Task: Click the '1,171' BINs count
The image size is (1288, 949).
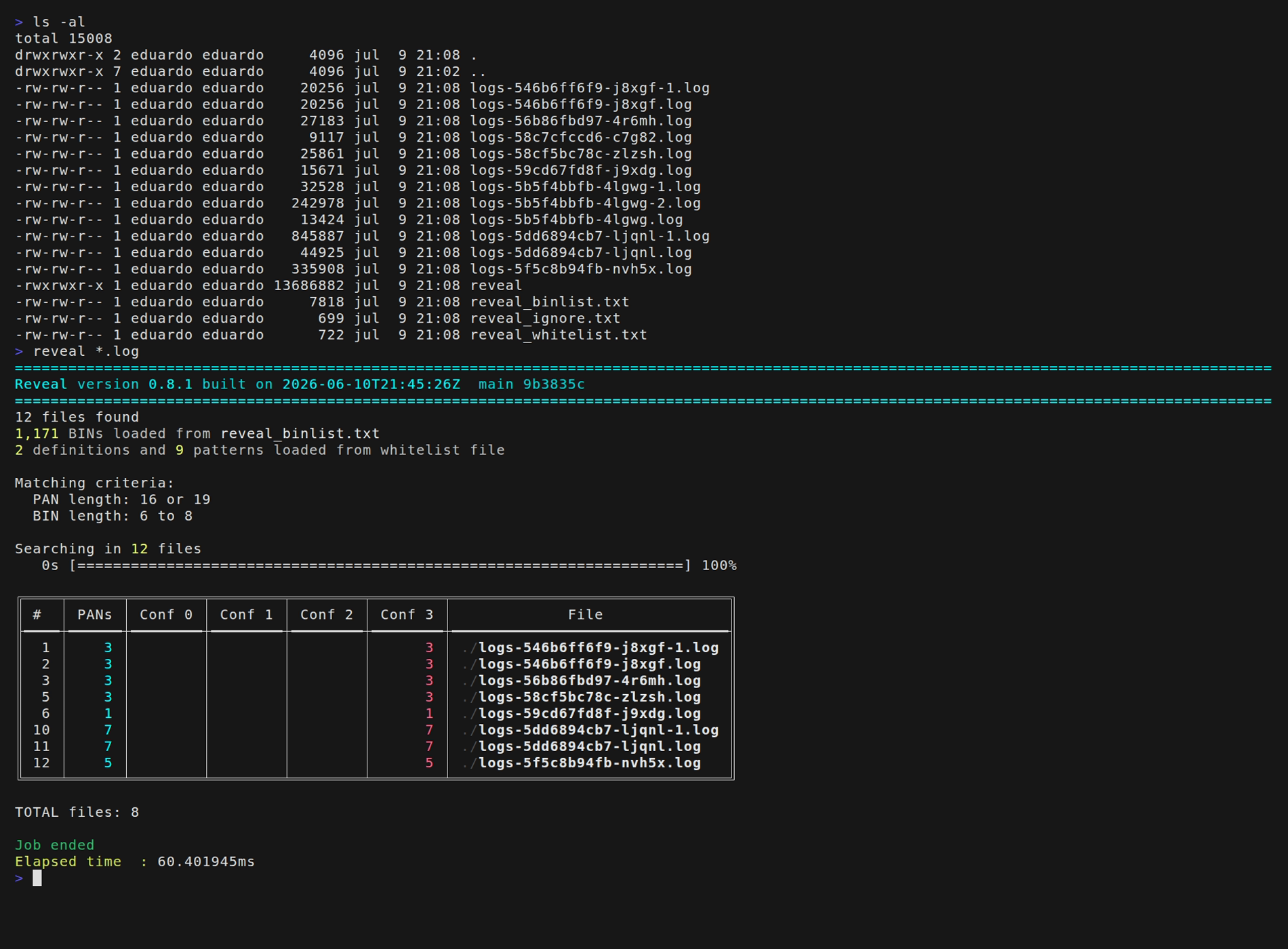Action: pos(37,433)
